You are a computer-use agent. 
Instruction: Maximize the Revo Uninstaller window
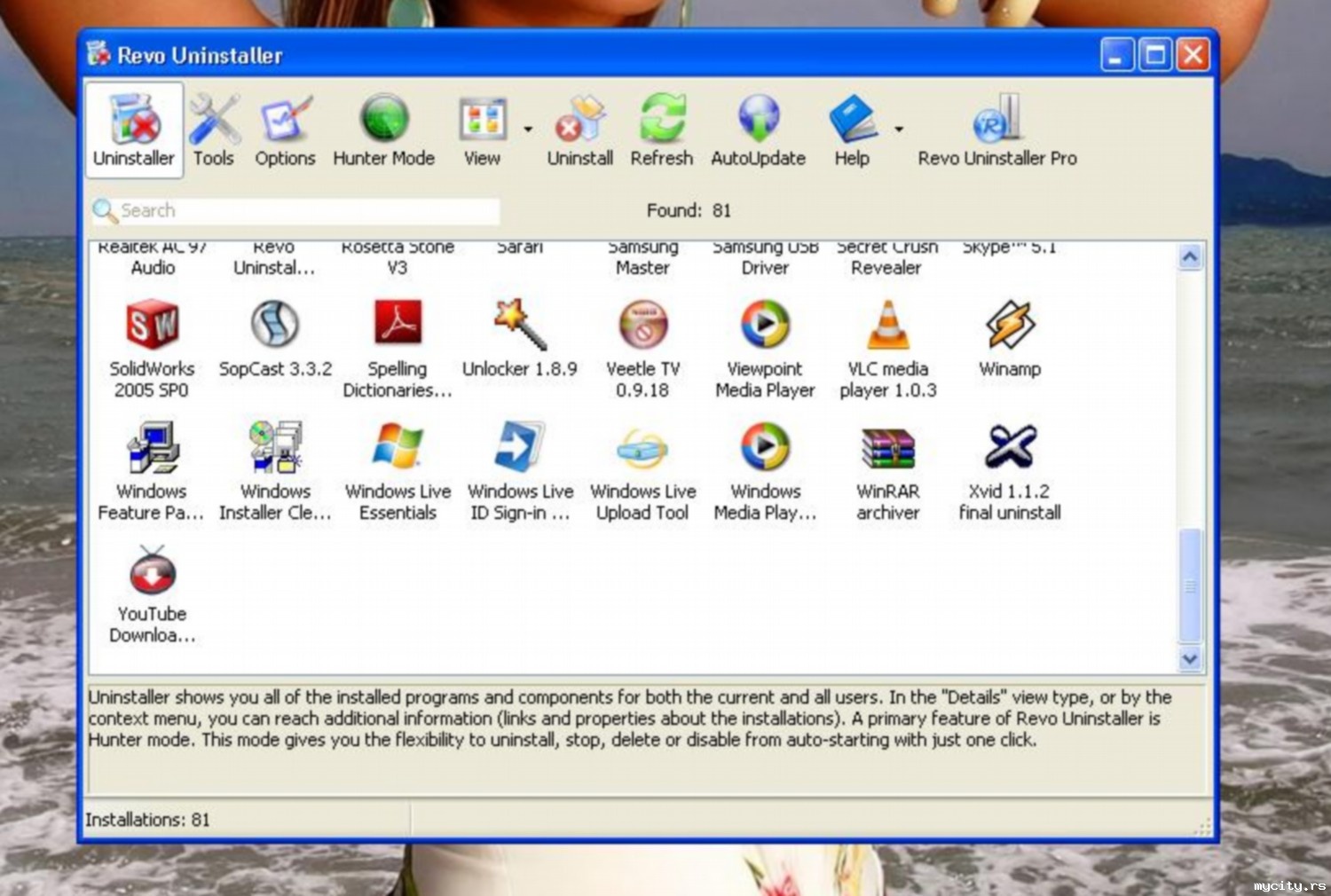pos(1155,55)
